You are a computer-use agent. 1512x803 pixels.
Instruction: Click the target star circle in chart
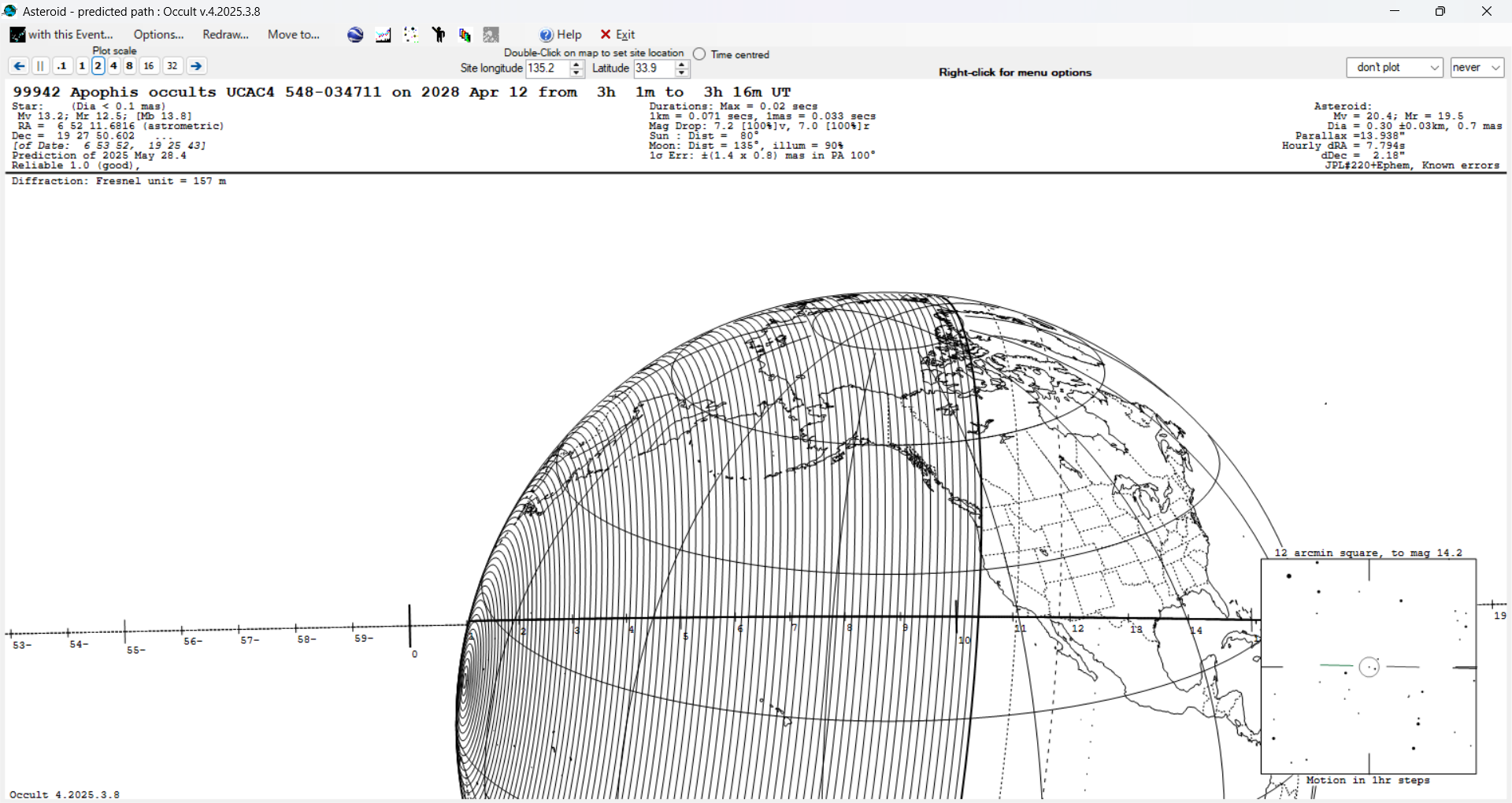point(1369,668)
